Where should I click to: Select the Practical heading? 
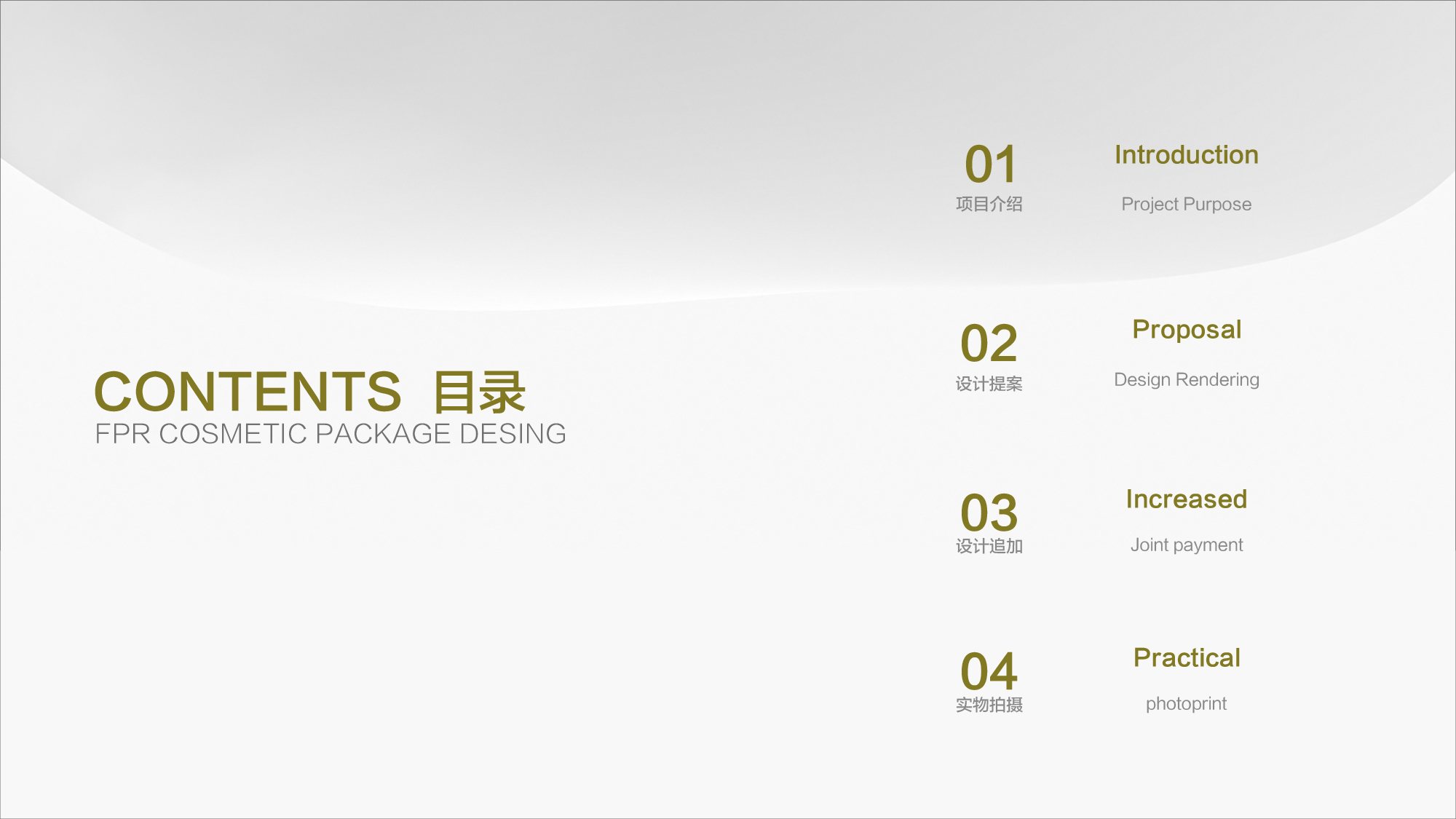1187,658
